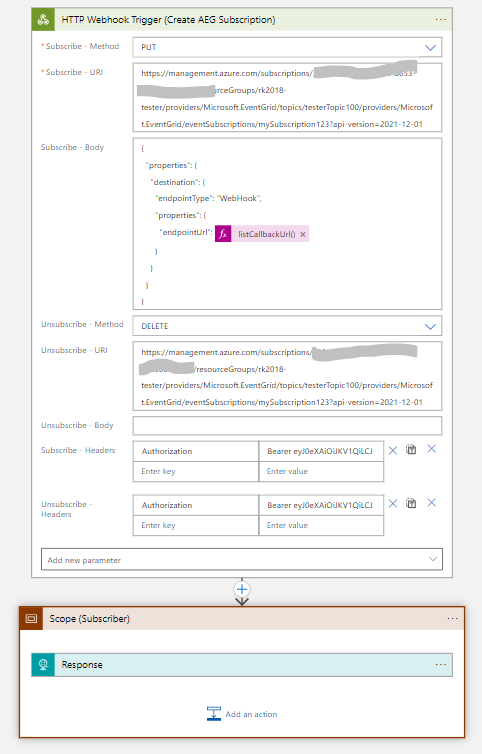Click the Response action icon
The height and width of the screenshot is (754, 482).
[x=43, y=665]
